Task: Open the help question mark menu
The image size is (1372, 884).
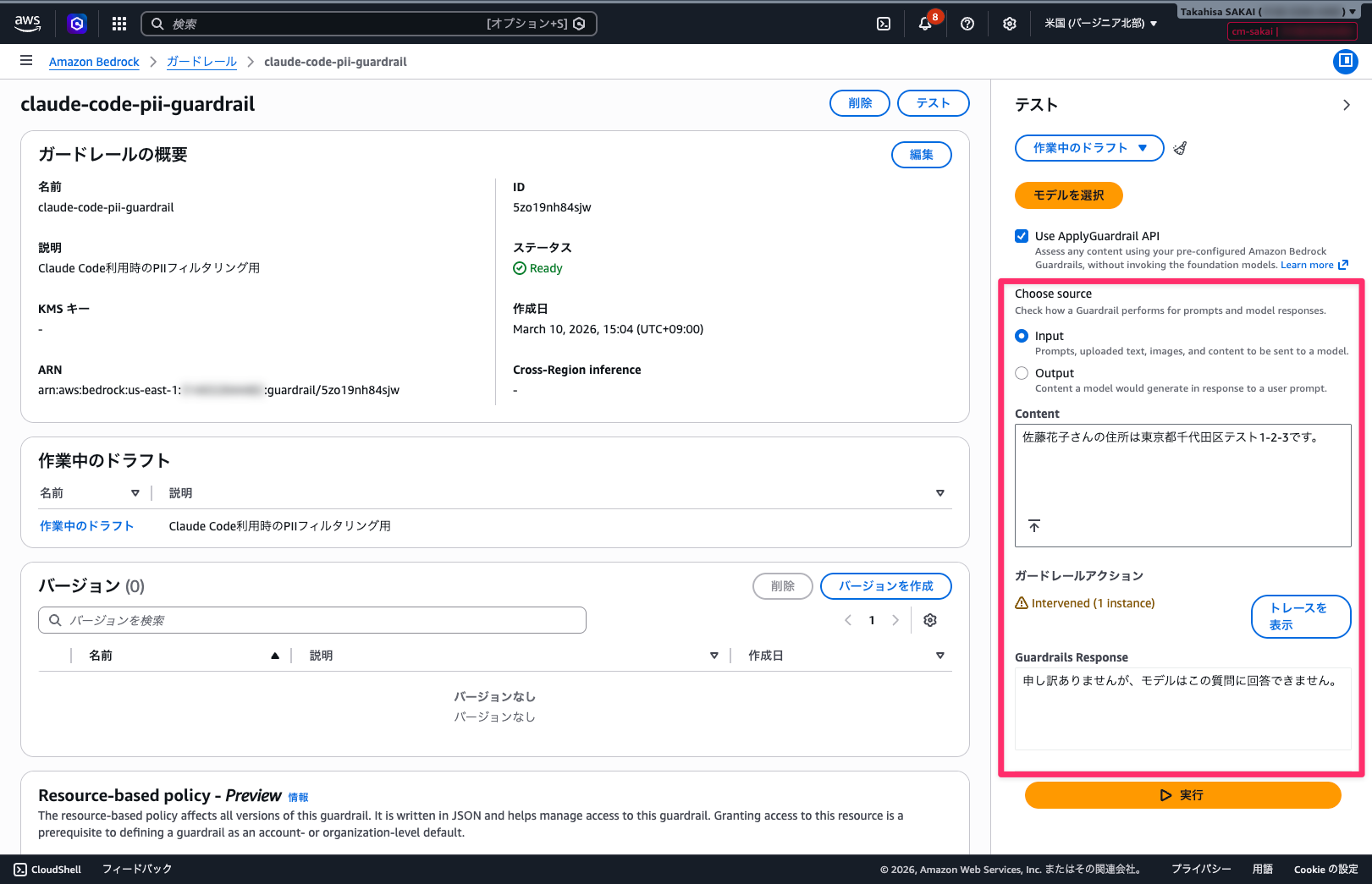Action: [967, 24]
